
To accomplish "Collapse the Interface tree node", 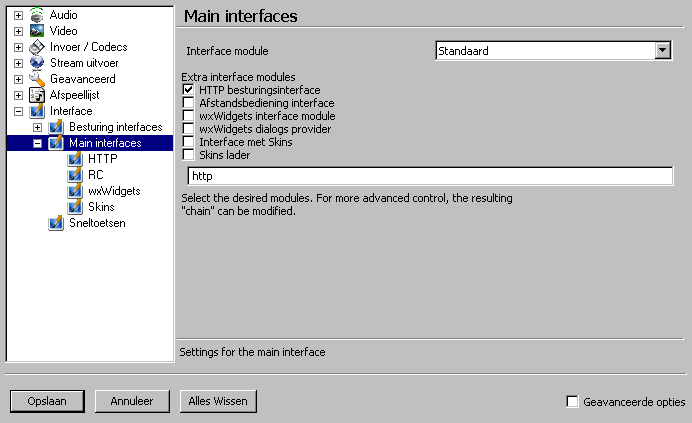I will (18, 111).
